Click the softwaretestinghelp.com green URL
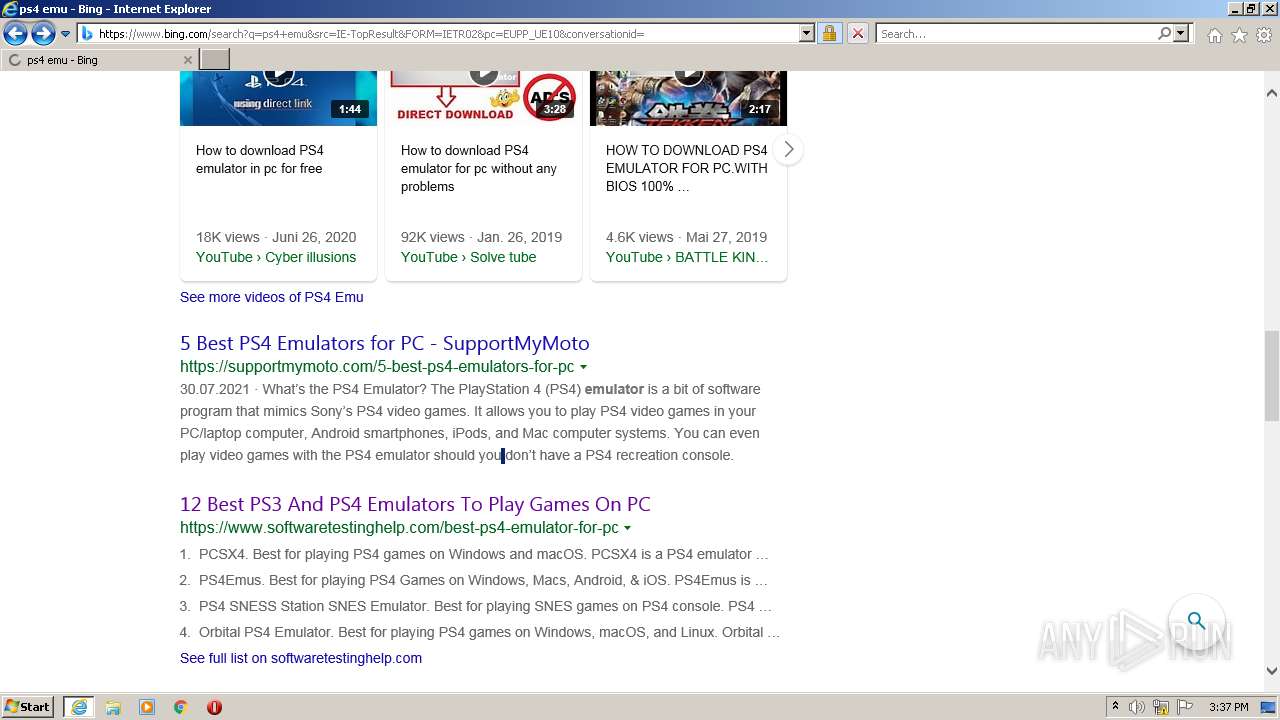 click(x=399, y=528)
